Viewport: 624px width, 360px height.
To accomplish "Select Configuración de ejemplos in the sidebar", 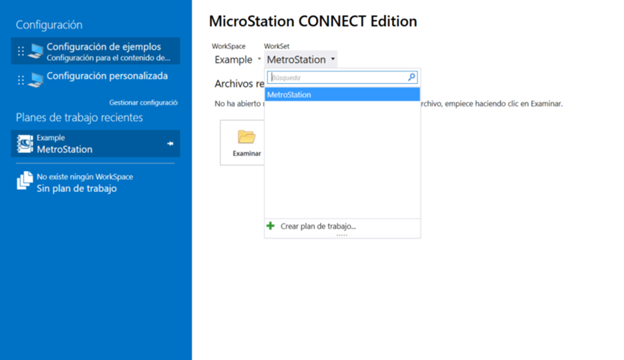I will point(96,51).
